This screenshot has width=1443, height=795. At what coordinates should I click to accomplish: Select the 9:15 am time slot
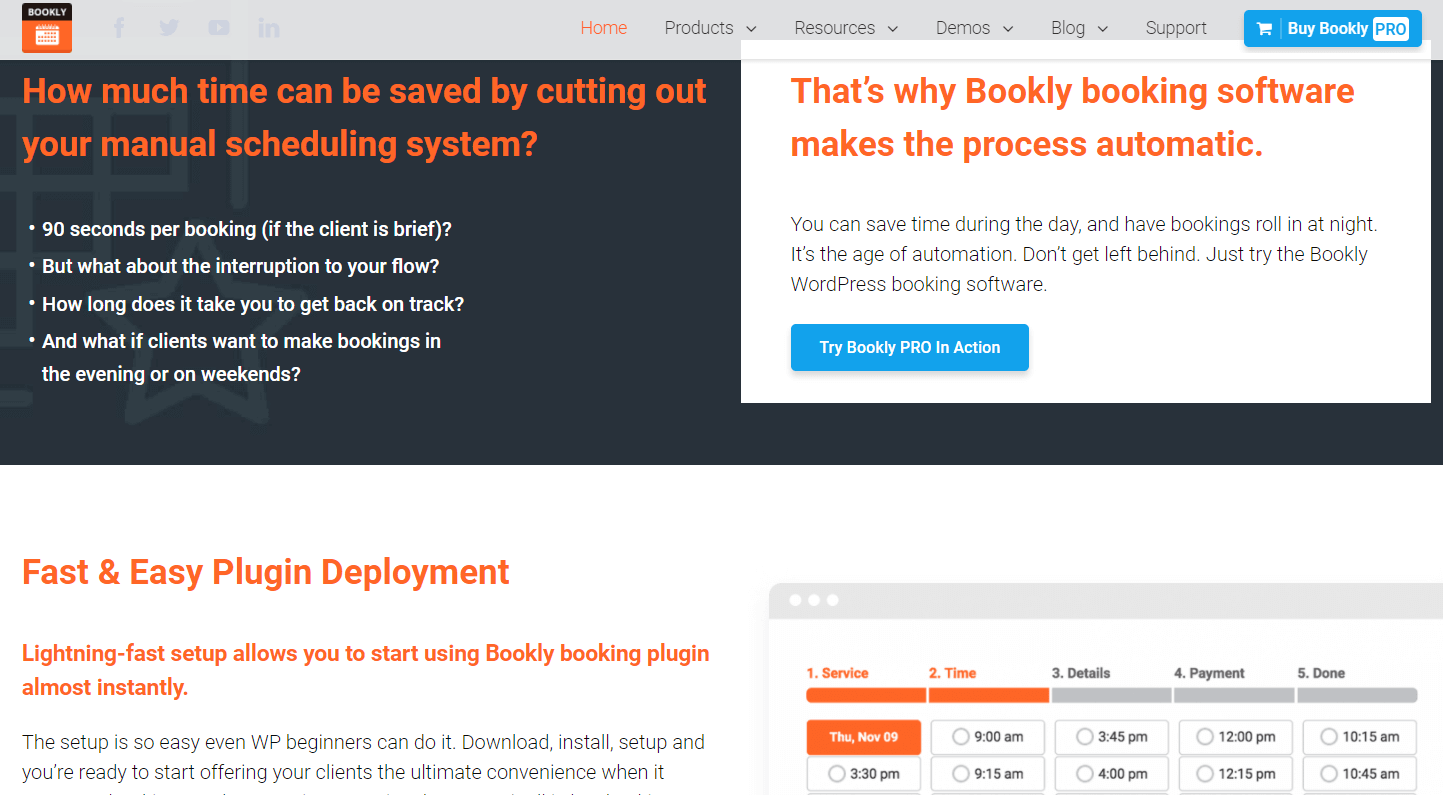click(987, 774)
